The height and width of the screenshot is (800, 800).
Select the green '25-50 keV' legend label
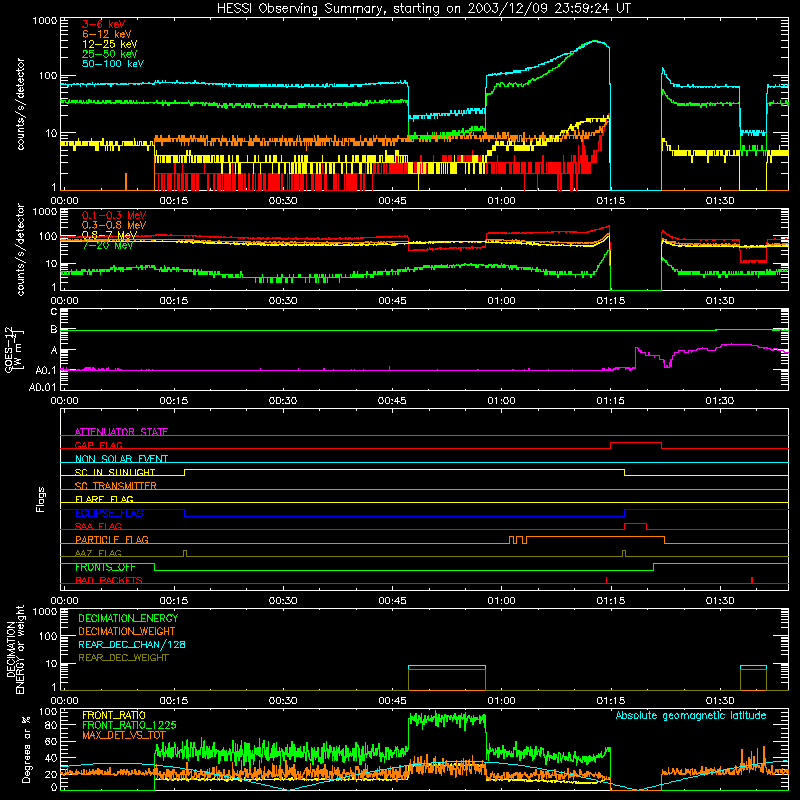(110, 54)
